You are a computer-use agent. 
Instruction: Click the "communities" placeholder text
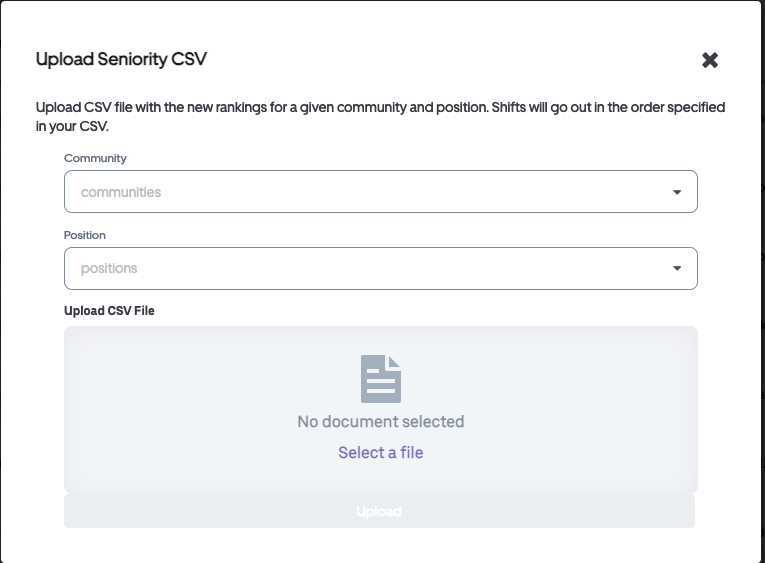point(121,192)
